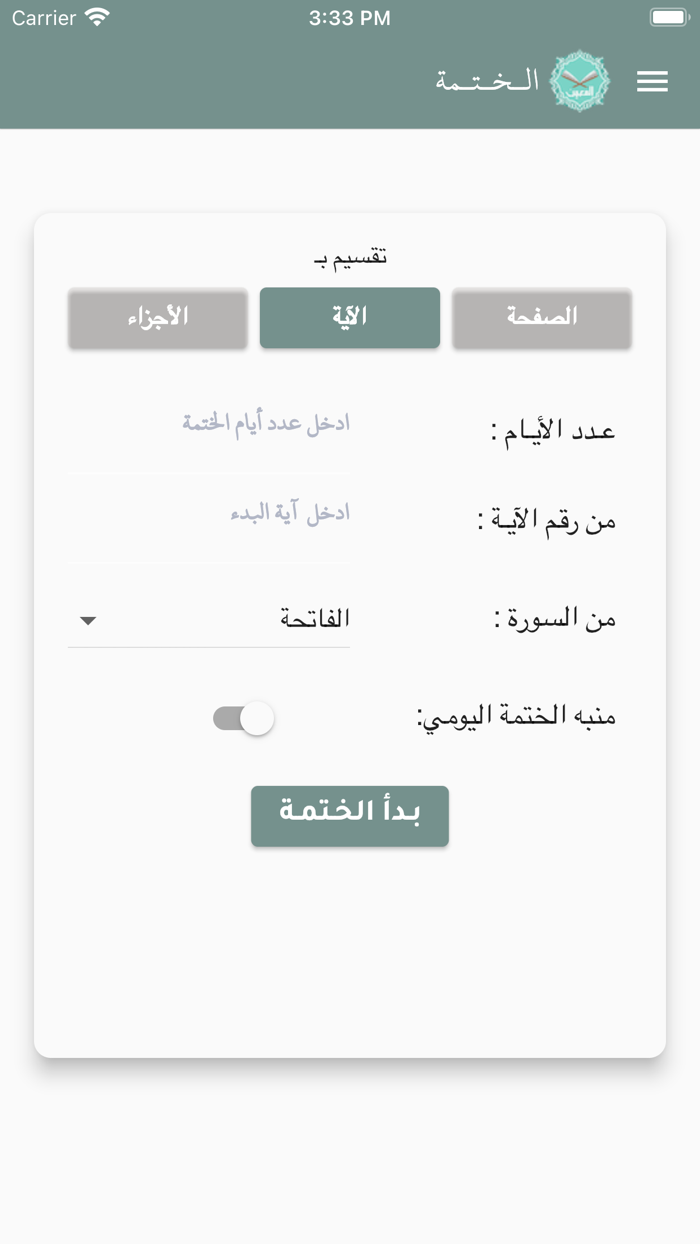Keep the الآية tab selected

click(349, 318)
